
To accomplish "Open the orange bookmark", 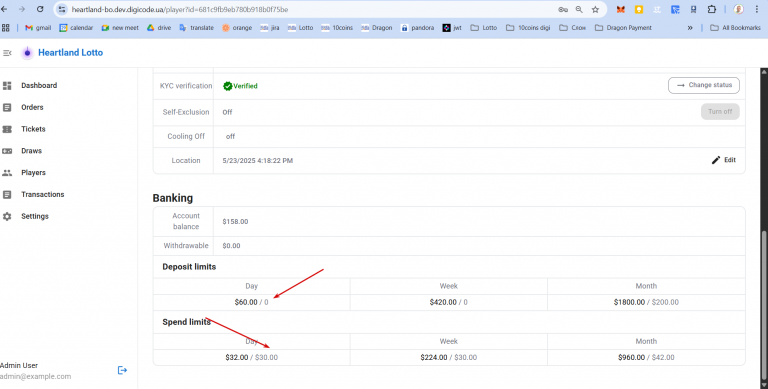I will tap(237, 28).
